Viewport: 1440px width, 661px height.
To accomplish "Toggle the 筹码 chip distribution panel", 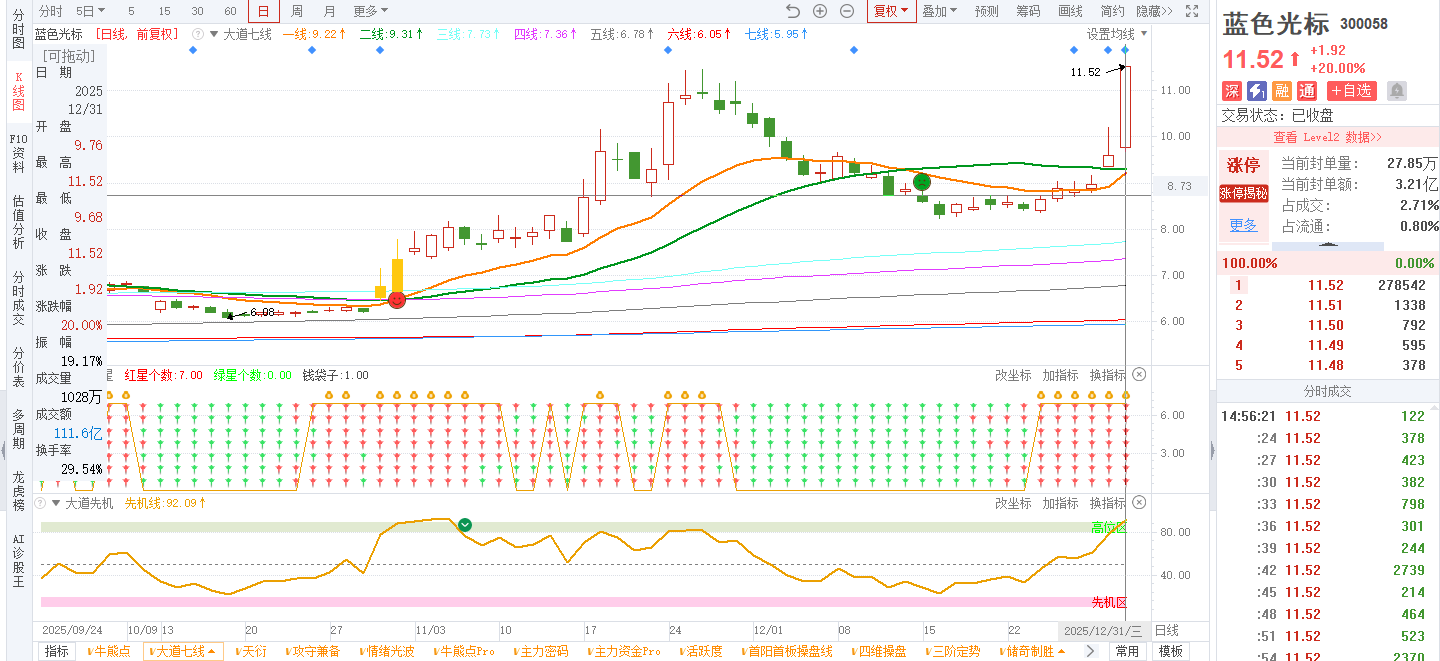I will point(1028,11).
